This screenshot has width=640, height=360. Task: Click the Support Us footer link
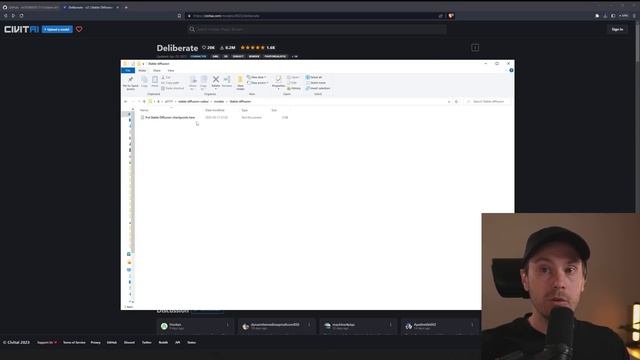click(x=47, y=342)
